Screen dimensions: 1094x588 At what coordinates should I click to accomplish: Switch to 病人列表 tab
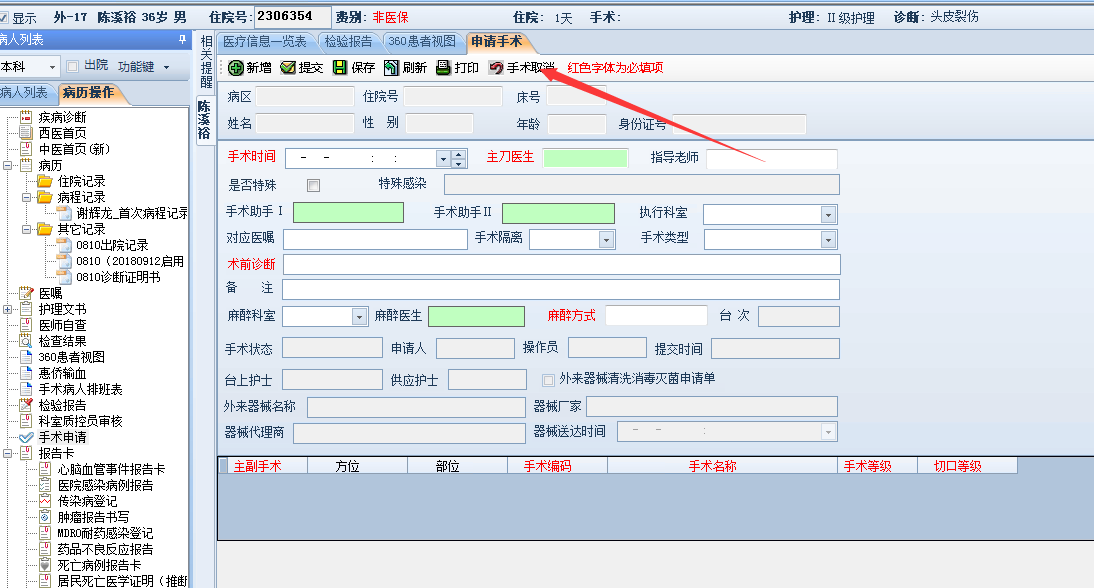pyautogui.click(x=24, y=93)
